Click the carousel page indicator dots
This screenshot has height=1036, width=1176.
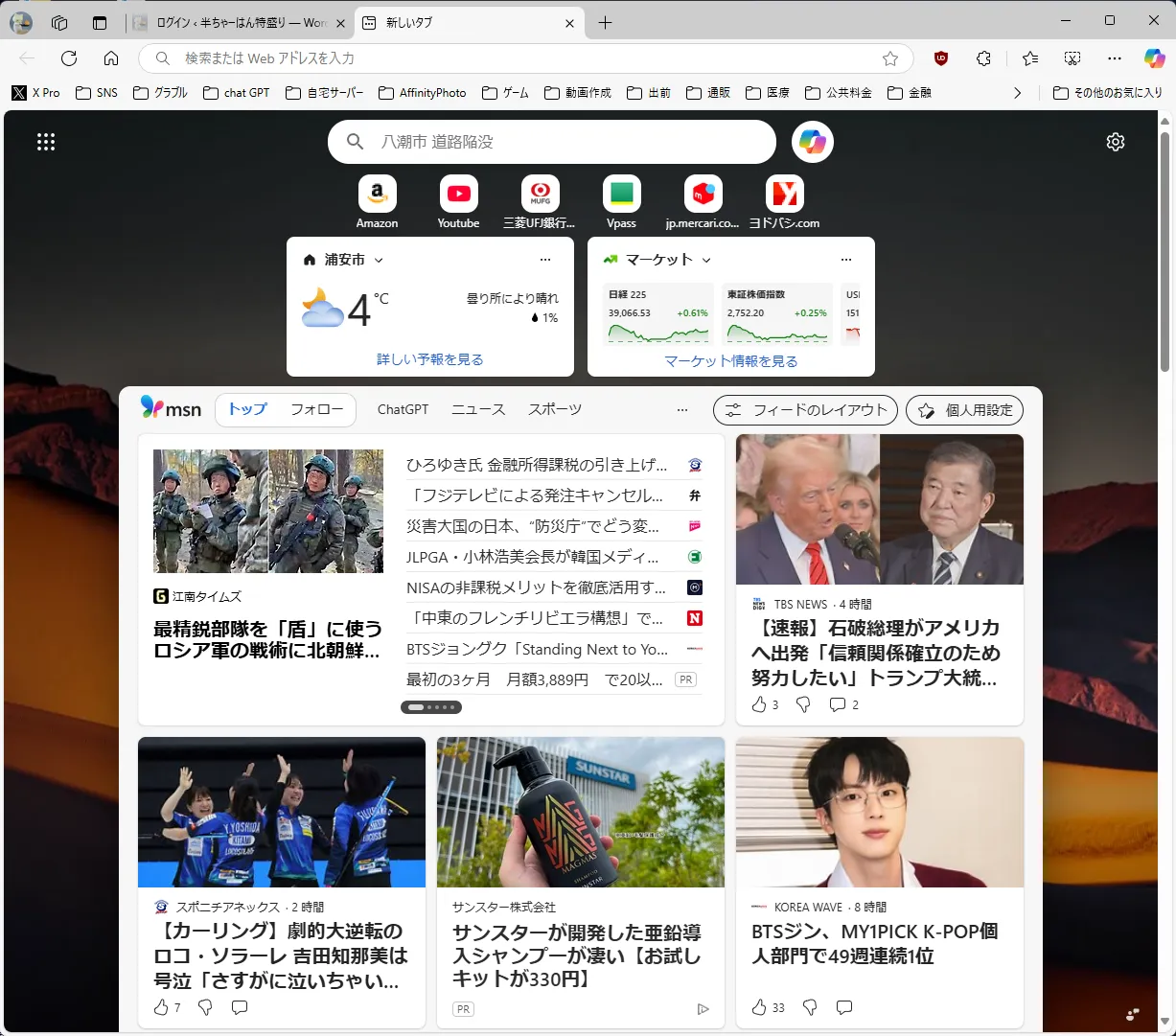[431, 707]
